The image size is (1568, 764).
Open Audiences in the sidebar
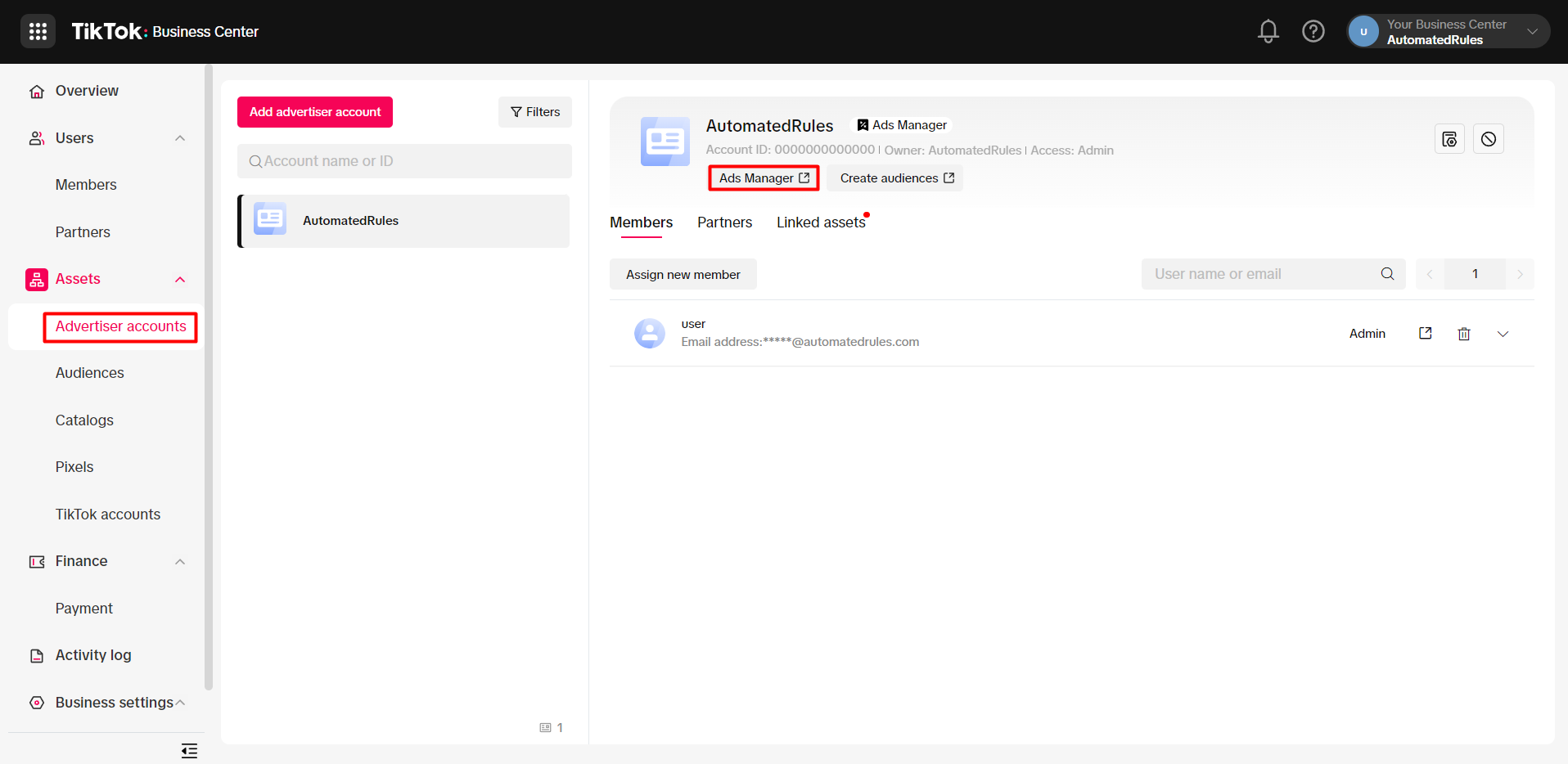click(90, 373)
